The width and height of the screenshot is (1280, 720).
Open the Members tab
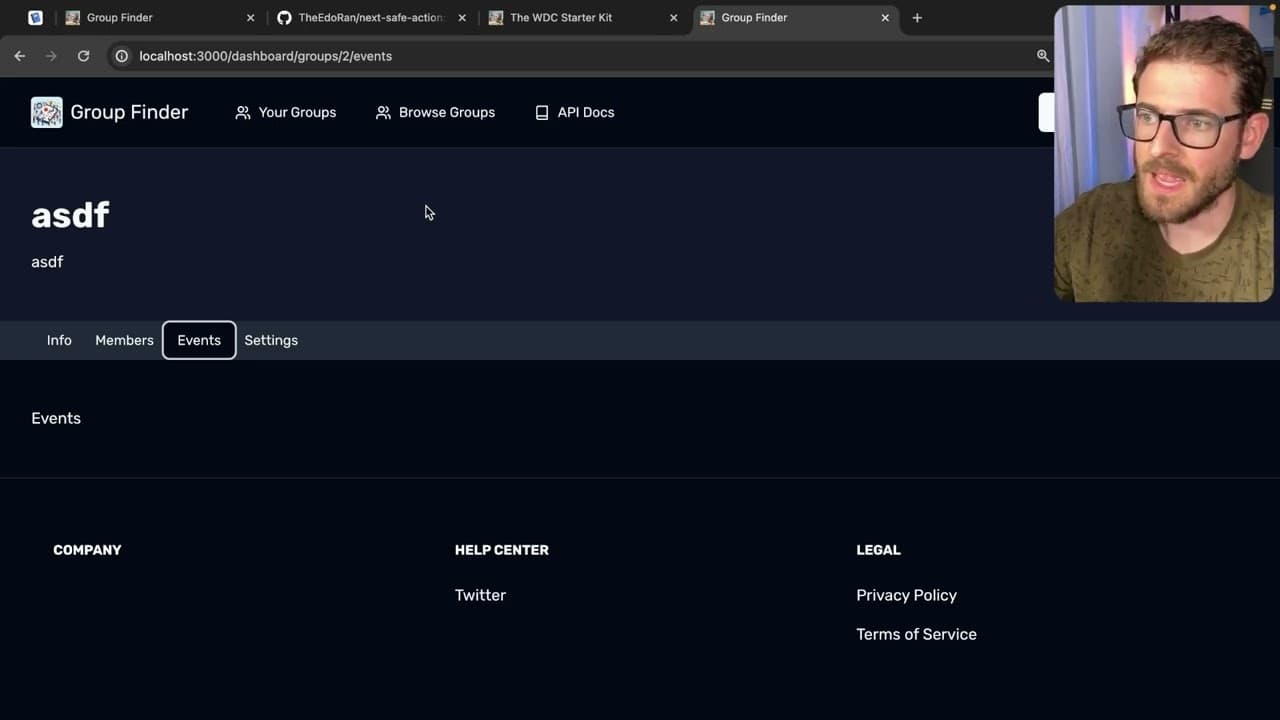[x=124, y=340]
